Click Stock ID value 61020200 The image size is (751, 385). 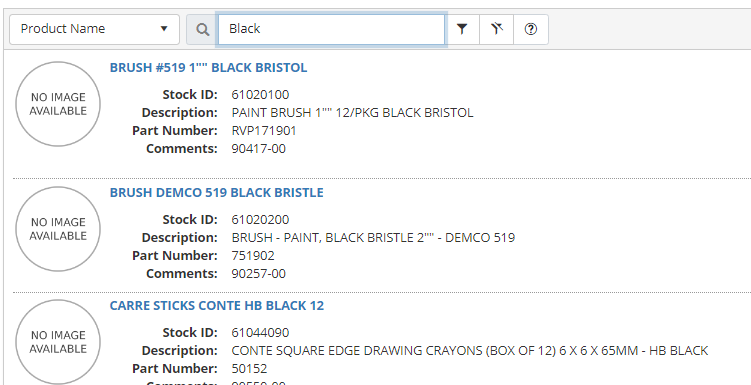click(x=260, y=219)
